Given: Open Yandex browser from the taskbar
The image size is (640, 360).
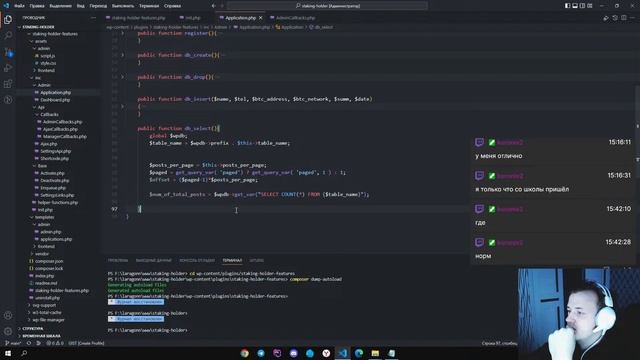Looking at the screenshot, I should [326, 353].
